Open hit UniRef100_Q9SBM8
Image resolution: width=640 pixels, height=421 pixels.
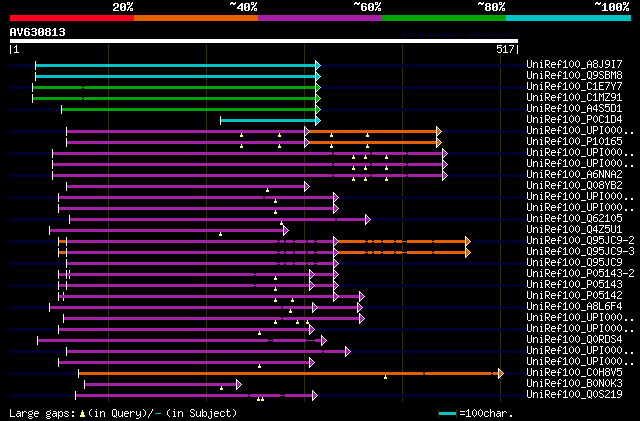tap(574, 75)
